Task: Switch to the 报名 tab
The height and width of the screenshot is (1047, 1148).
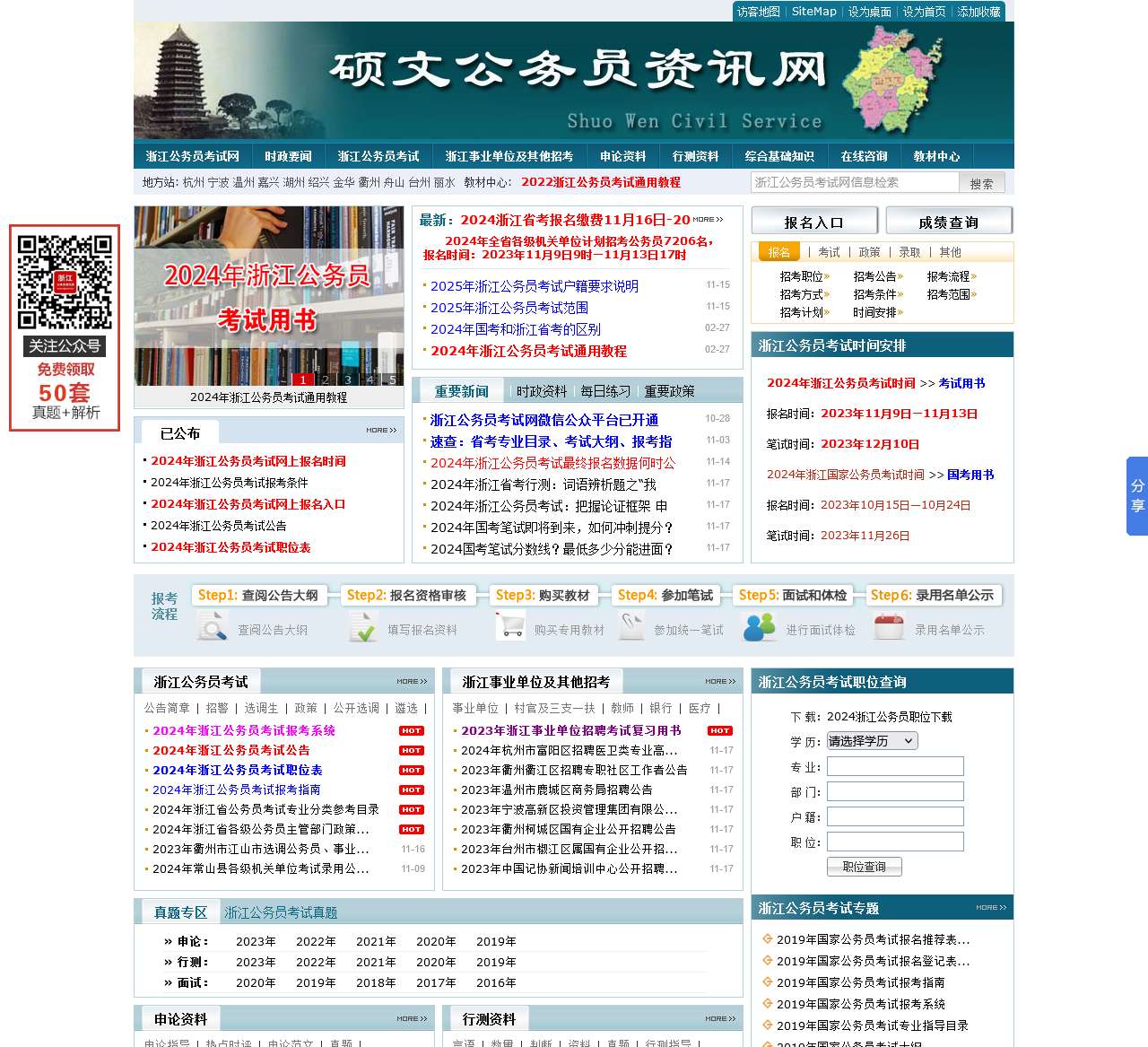Action: 778,252
